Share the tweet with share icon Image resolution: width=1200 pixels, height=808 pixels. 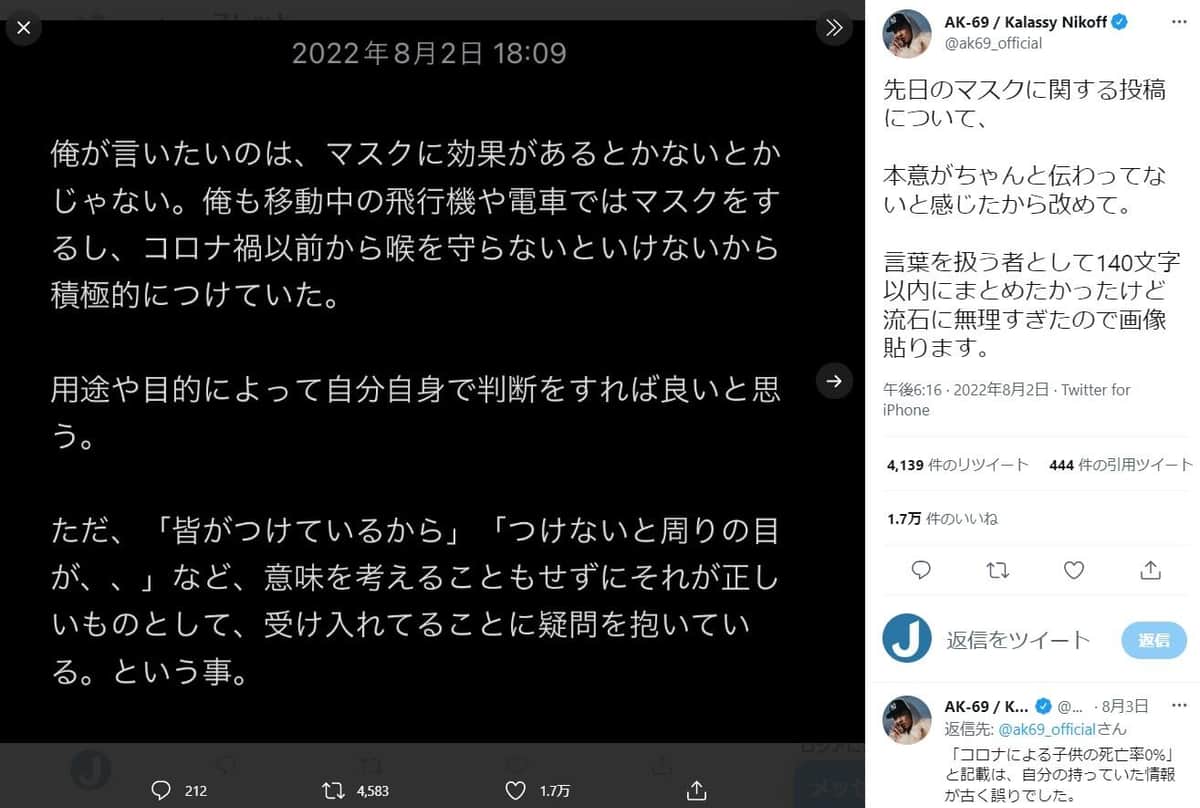point(1150,570)
